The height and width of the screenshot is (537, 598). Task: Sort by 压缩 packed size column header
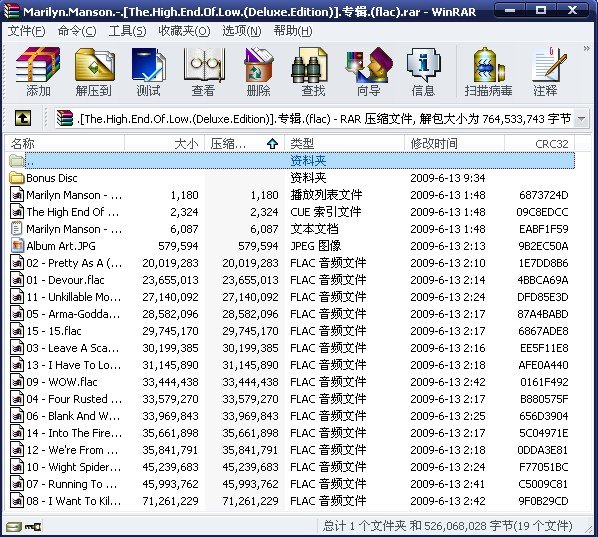tap(244, 143)
